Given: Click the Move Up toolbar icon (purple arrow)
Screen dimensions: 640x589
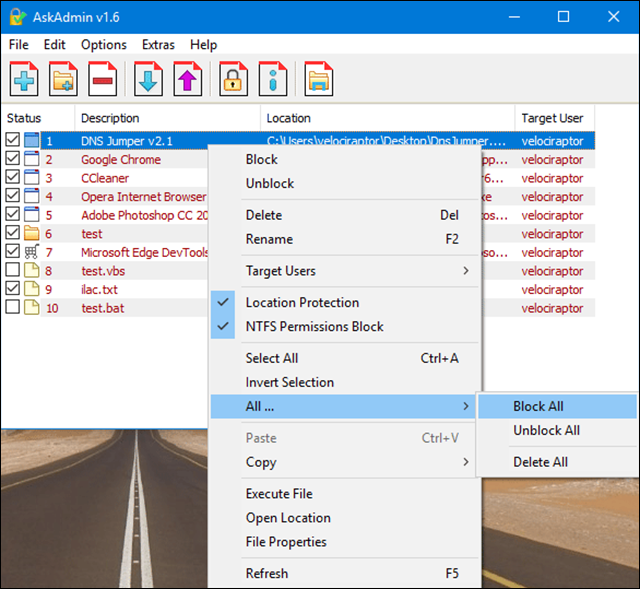Looking at the screenshot, I should pos(187,79).
